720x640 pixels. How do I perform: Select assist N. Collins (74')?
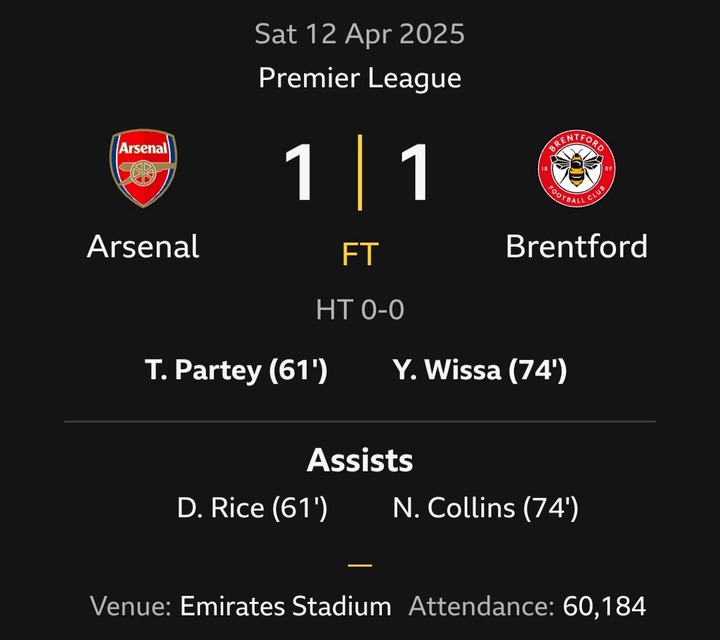(x=486, y=508)
